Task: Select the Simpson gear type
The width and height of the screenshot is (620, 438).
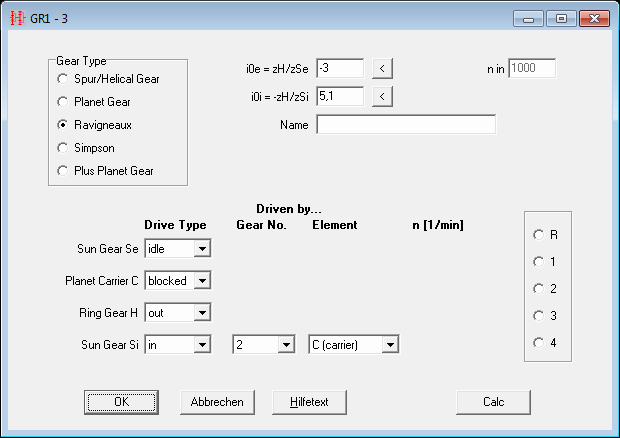Action: 63,147
